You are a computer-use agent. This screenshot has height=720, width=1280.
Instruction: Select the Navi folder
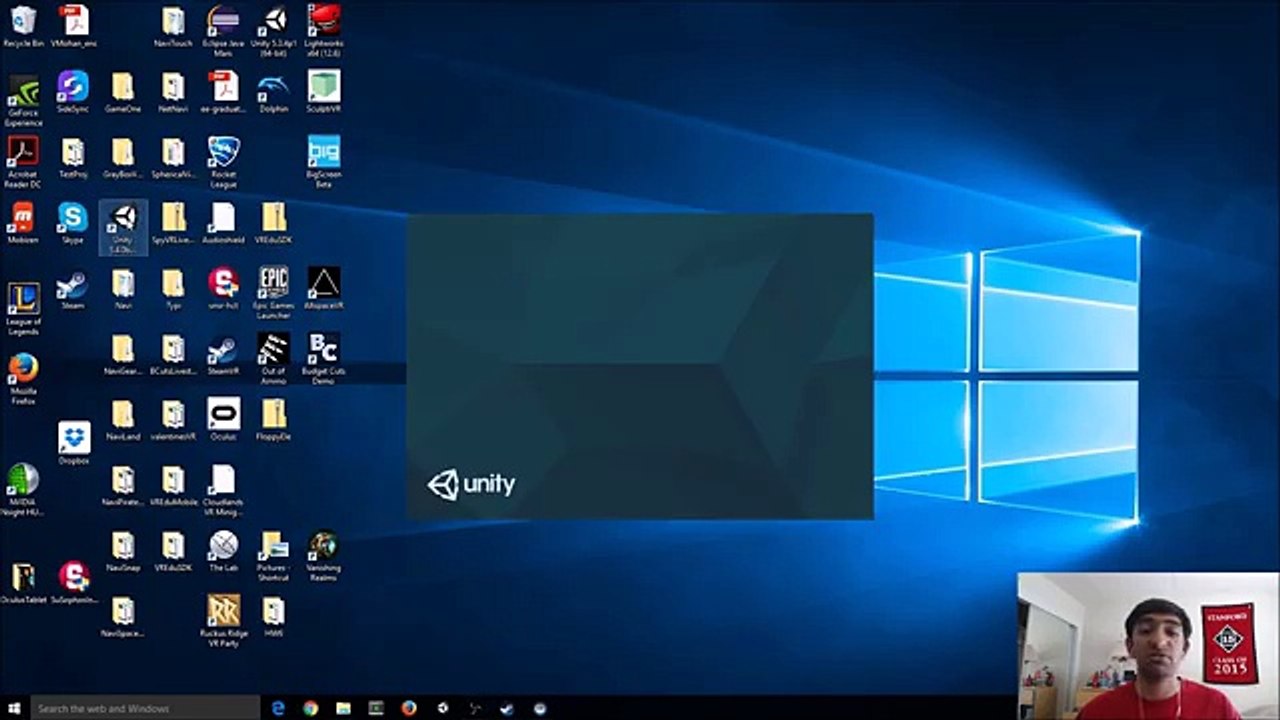click(123, 289)
